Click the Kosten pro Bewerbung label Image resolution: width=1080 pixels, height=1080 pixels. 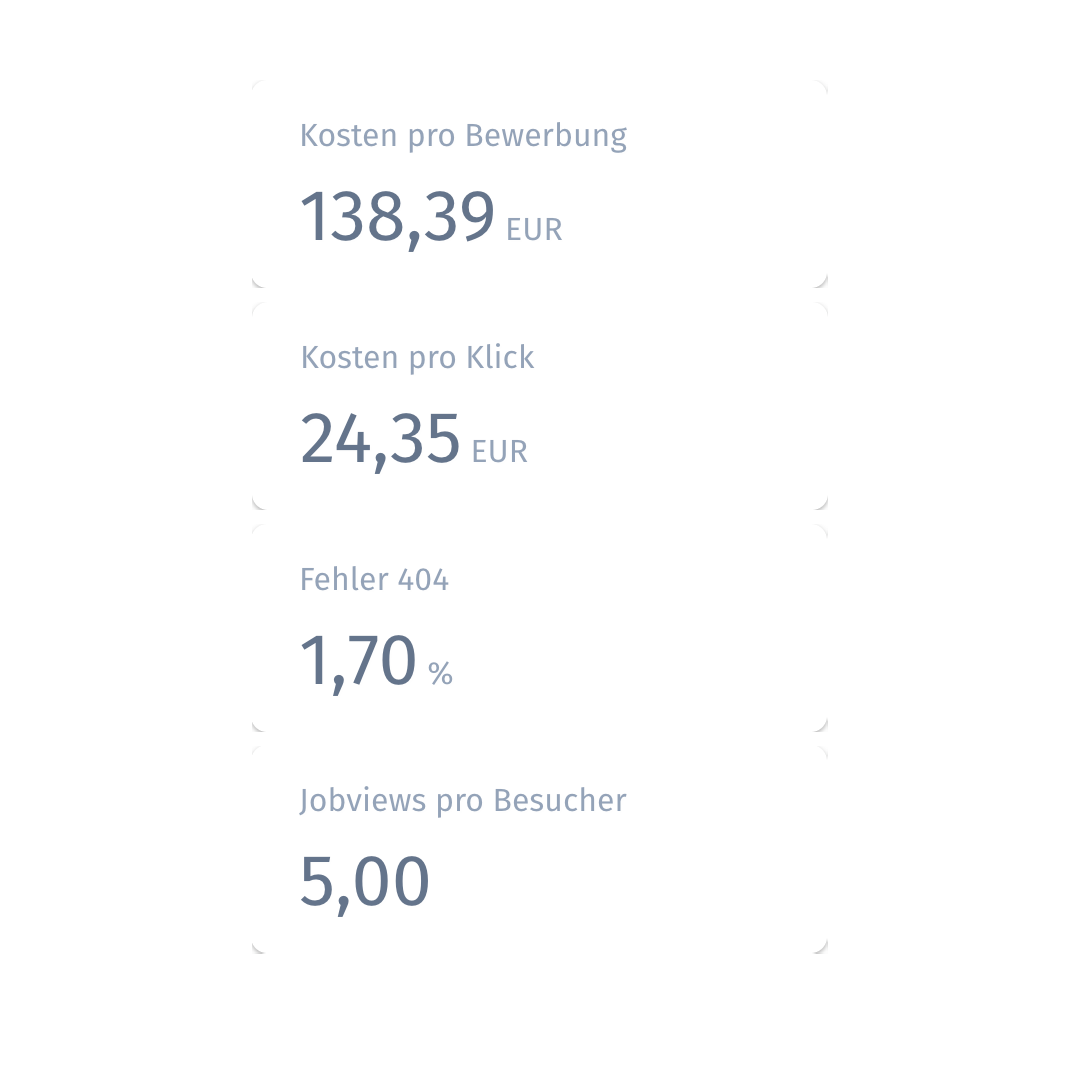click(463, 136)
